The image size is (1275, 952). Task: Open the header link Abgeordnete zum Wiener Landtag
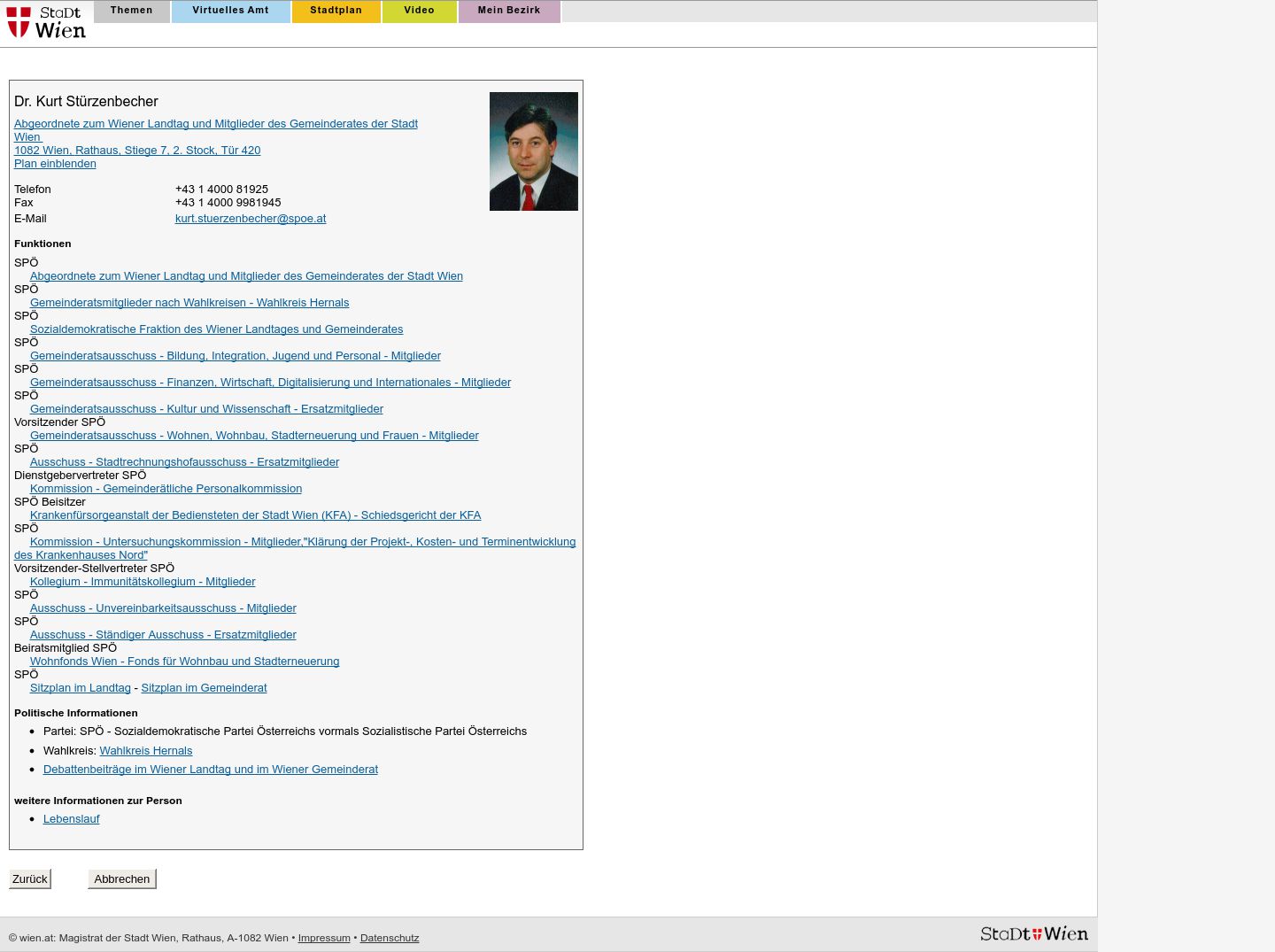[216, 130]
